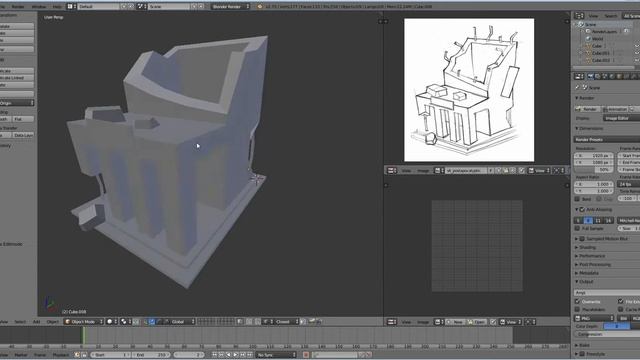Viewport: 640px width, 360px height.
Task: Open the pivot point selector icon
Action: click(125, 322)
